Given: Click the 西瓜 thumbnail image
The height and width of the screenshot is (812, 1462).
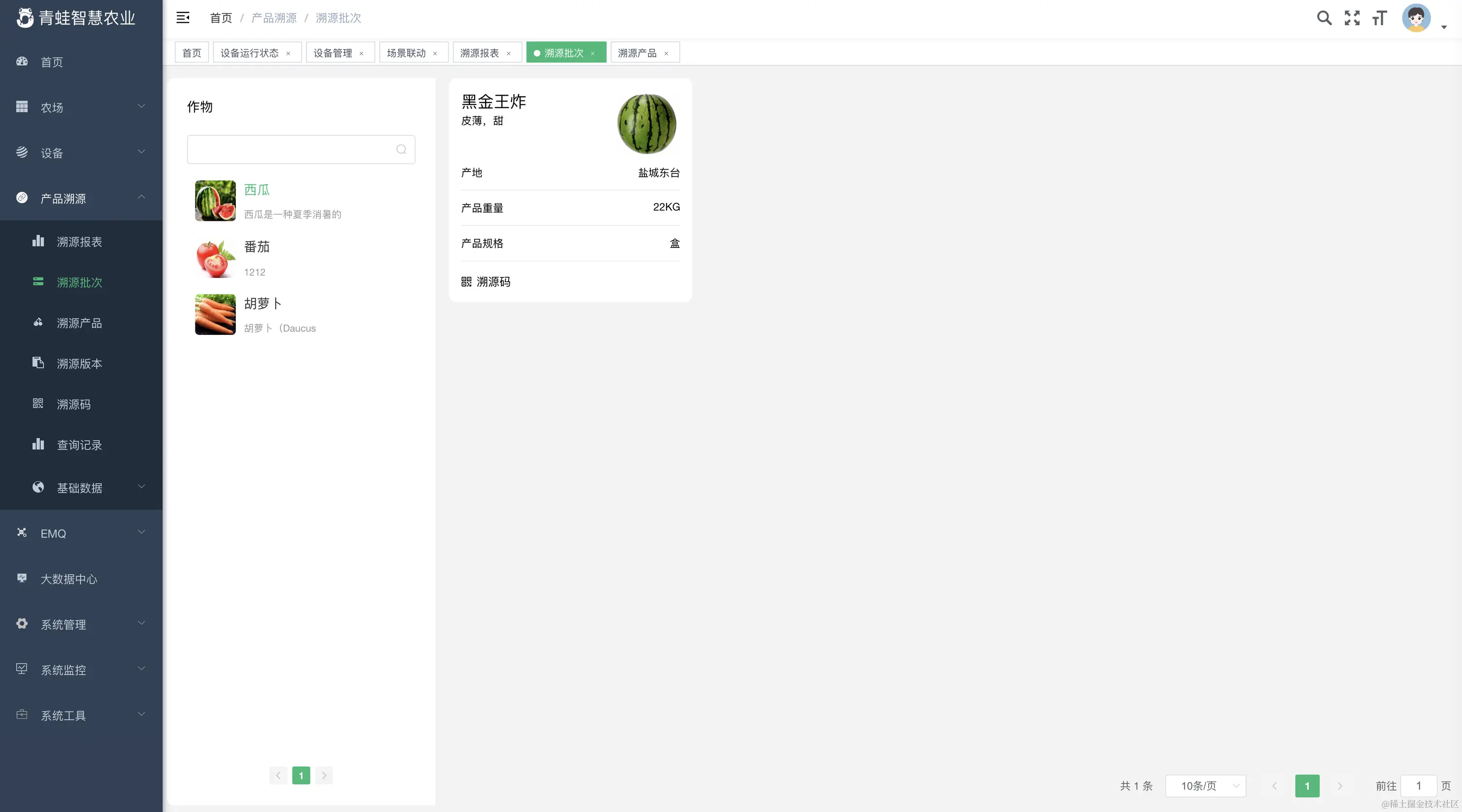Looking at the screenshot, I should coord(215,200).
